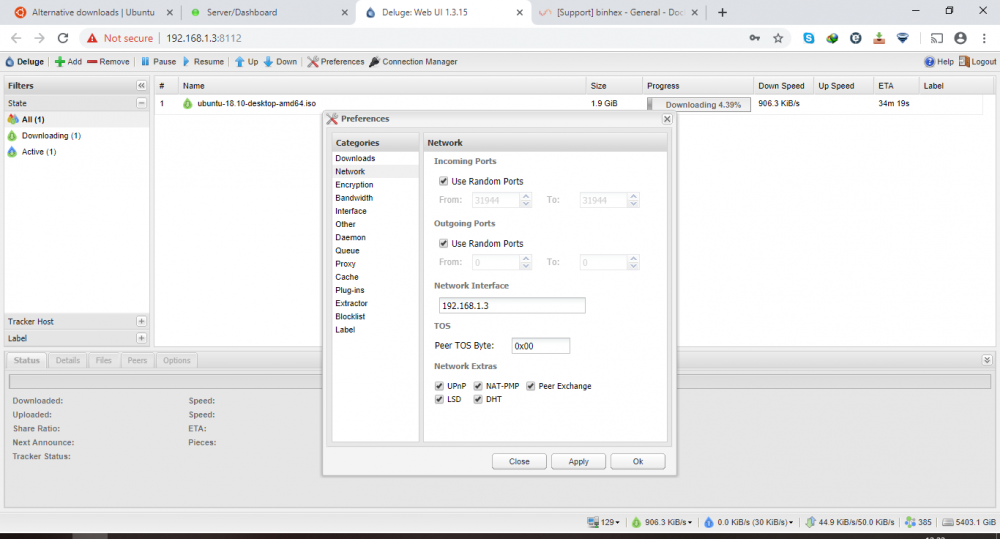Click Remove torrent in toolbar
Viewport: 1000px width, 539px height.
click(108, 62)
